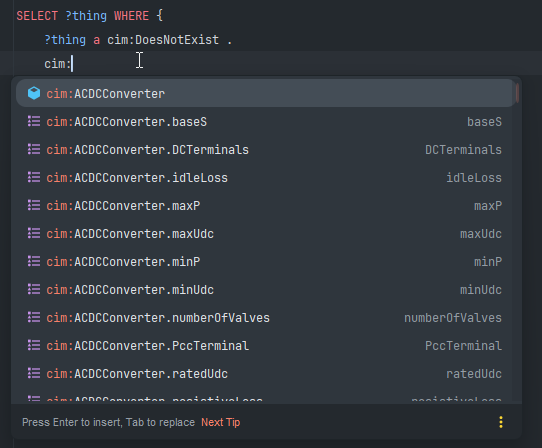542x448 pixels.
Task: Click the ?thing variable in SELECT line
Action: [x=86, y=16]
